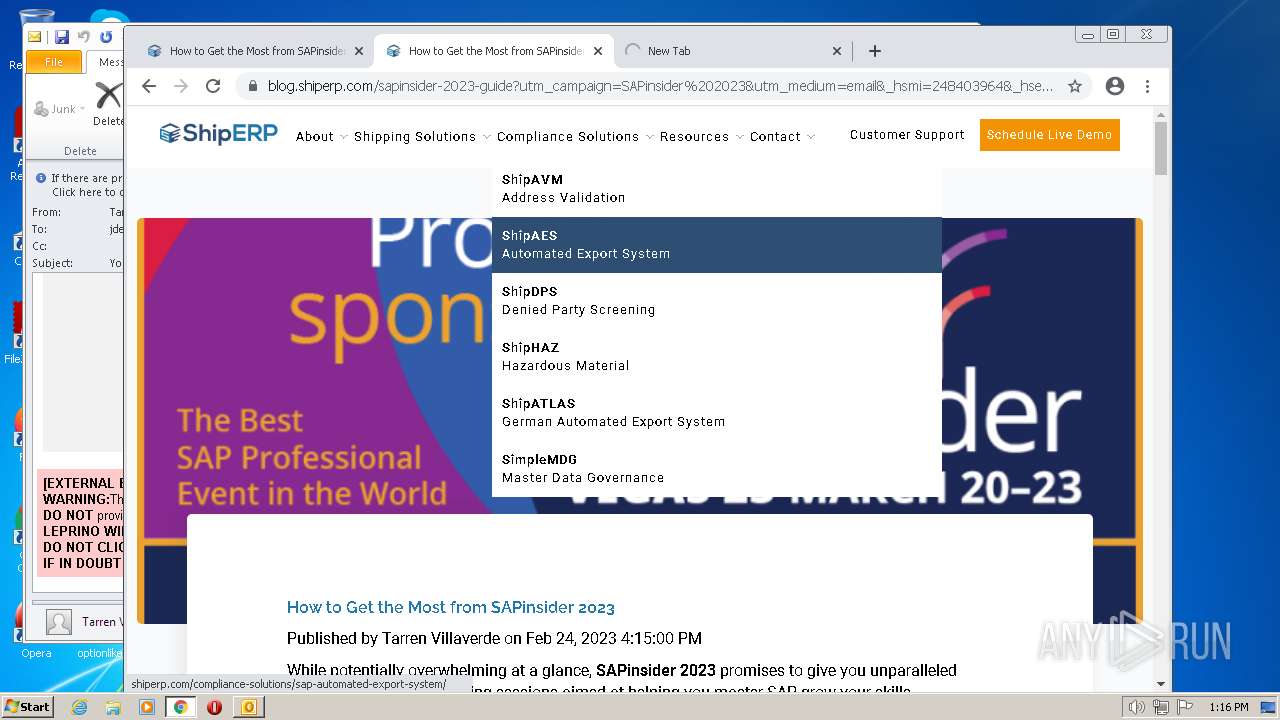This screenshot has height=720, width=1280.
Task: Select ShipAES Automated Export System item
Action: (717, 245)
